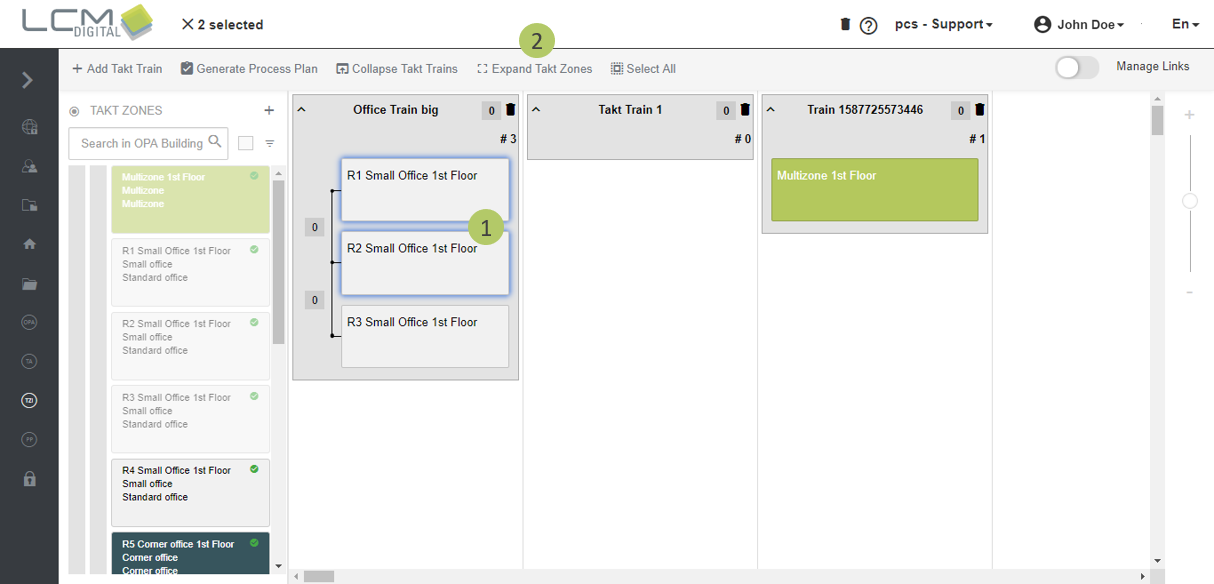
Task: Open the filter icon next to search
Action: 270,143
